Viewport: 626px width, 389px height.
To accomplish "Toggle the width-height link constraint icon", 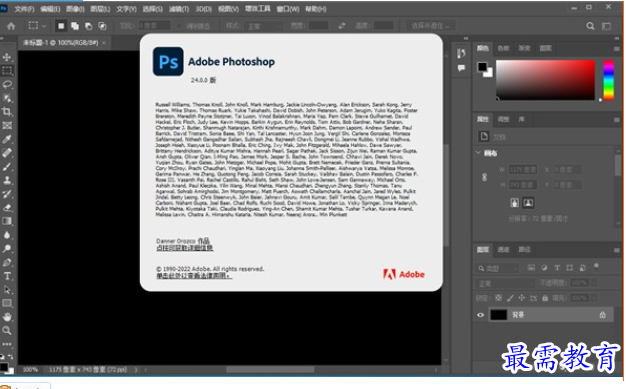I will click(x=484, y=177).
